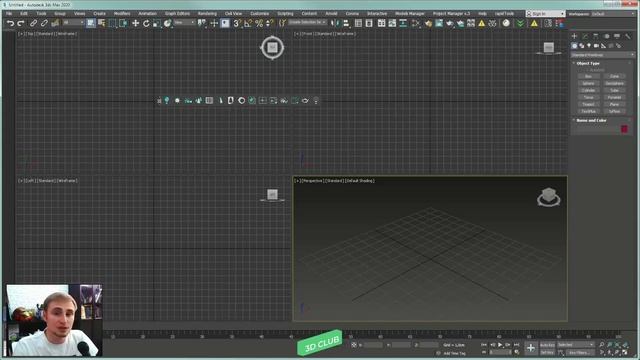Switch to the Create command panel tab

click(574, 36)
